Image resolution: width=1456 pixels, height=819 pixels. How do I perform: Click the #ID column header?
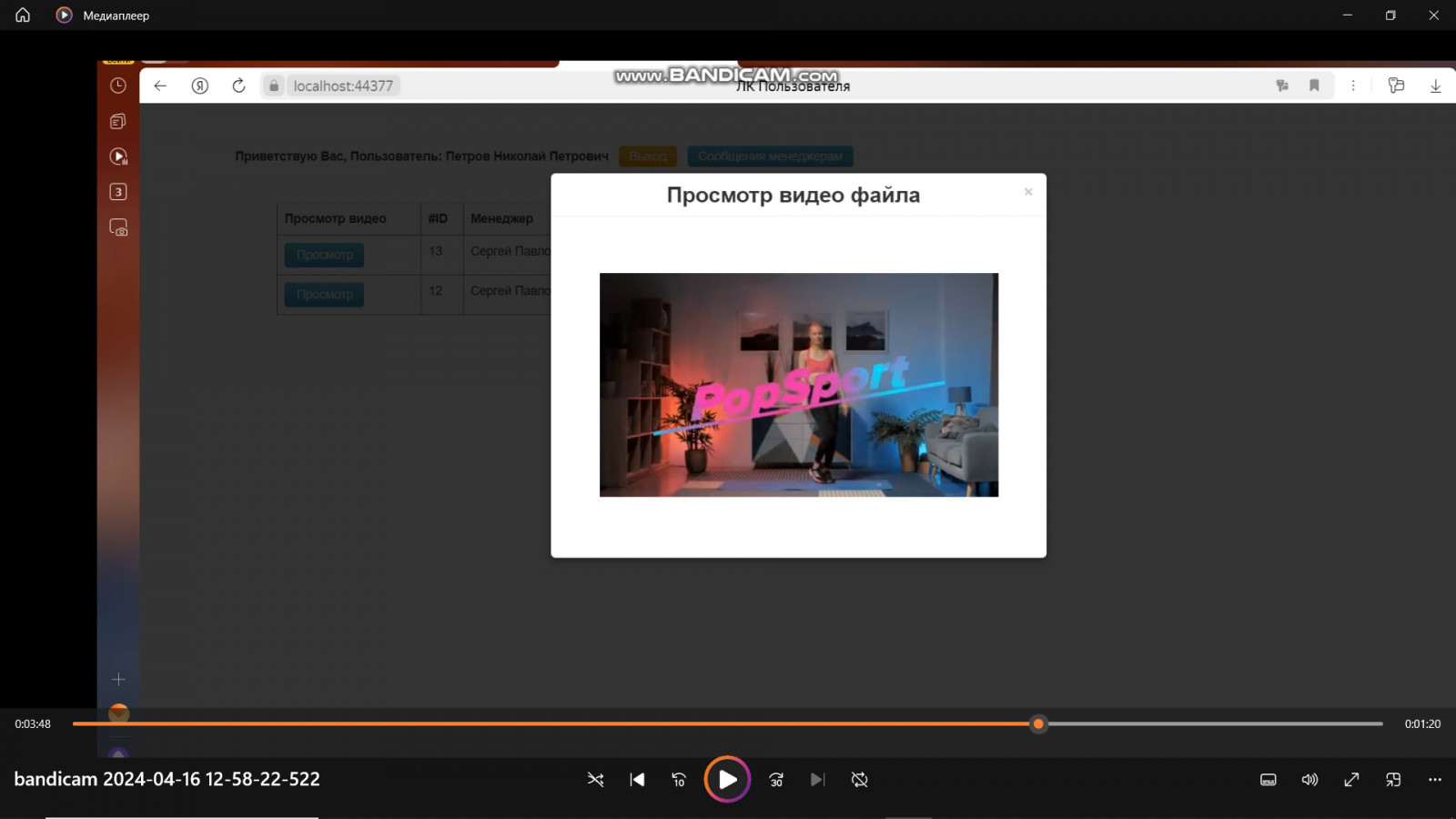point(438,218)
